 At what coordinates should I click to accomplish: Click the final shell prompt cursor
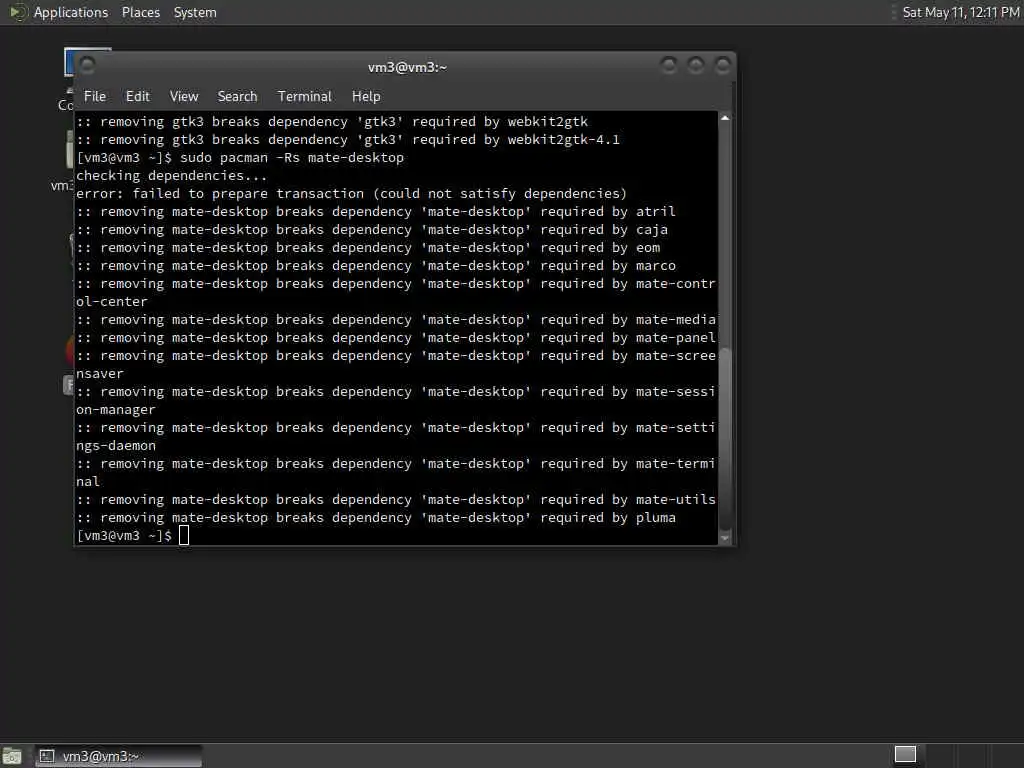184,536
